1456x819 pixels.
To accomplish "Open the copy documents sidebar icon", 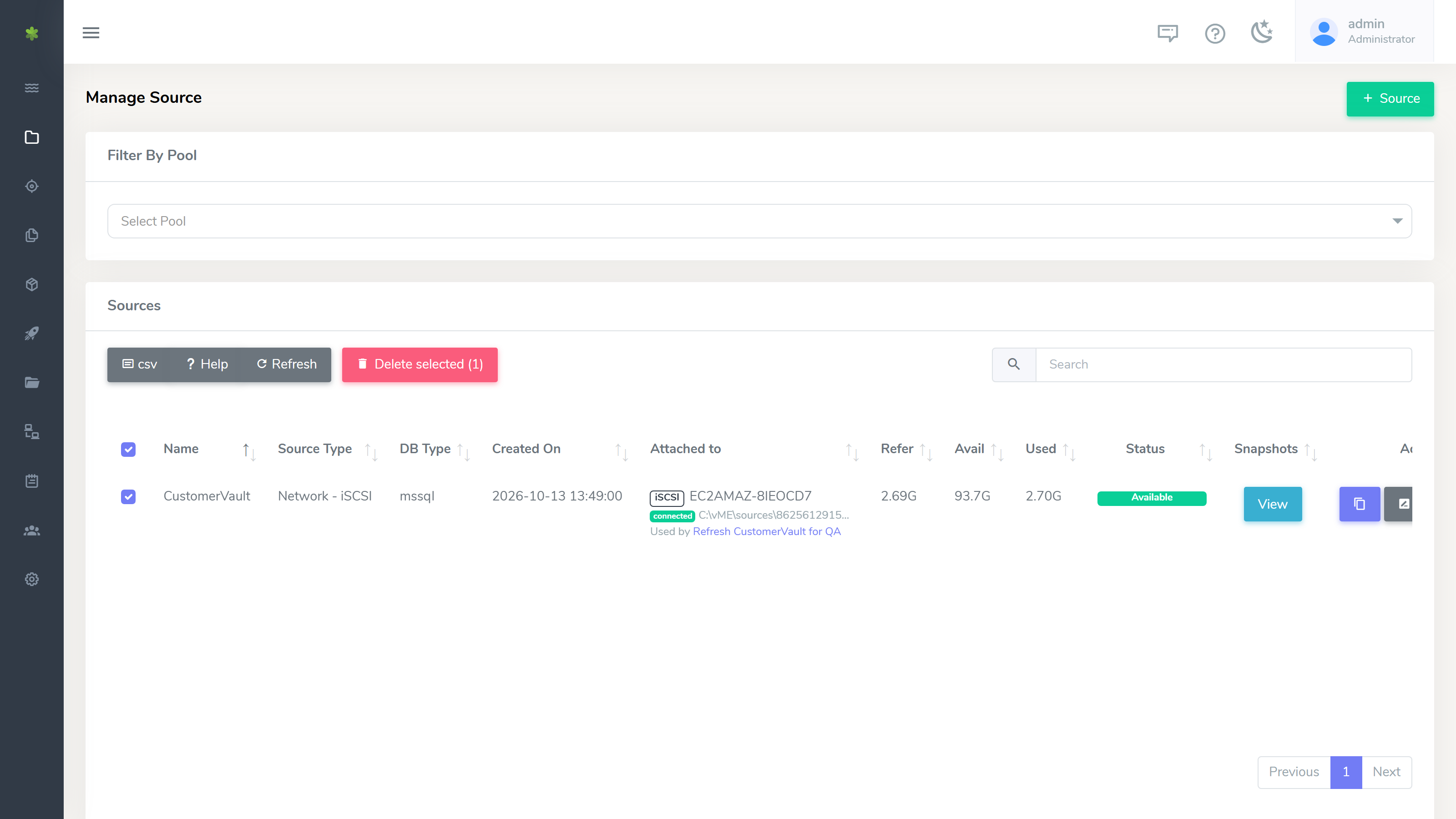I will pos(32,235).
